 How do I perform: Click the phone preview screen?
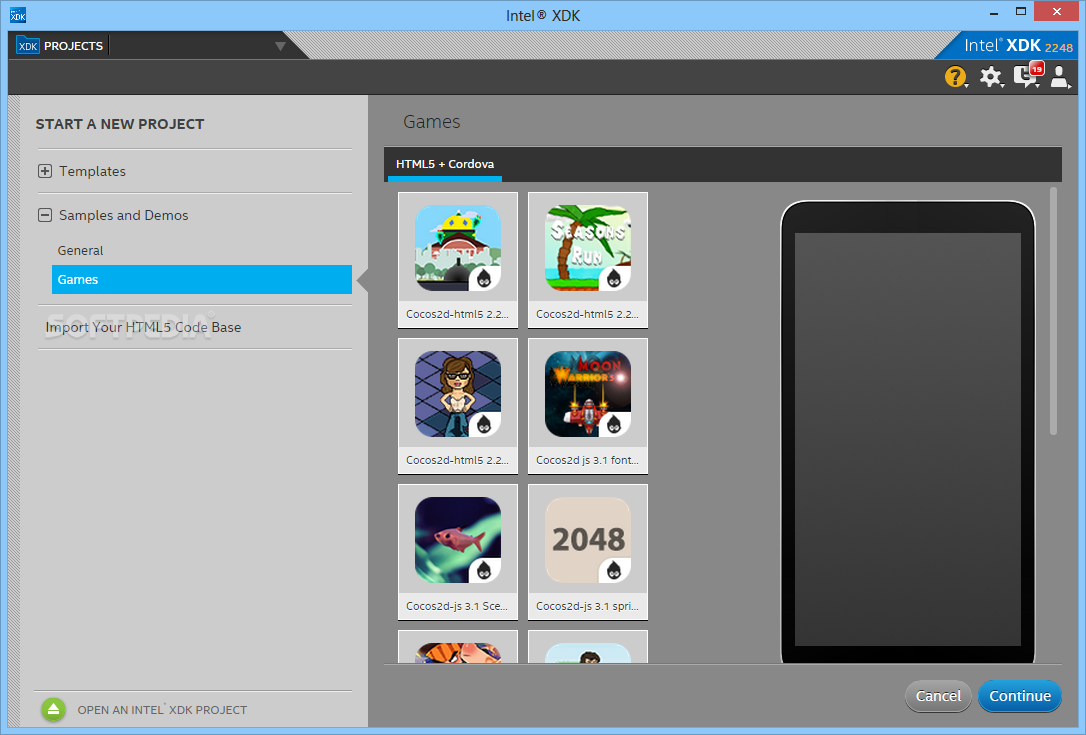tap(907, 439)
